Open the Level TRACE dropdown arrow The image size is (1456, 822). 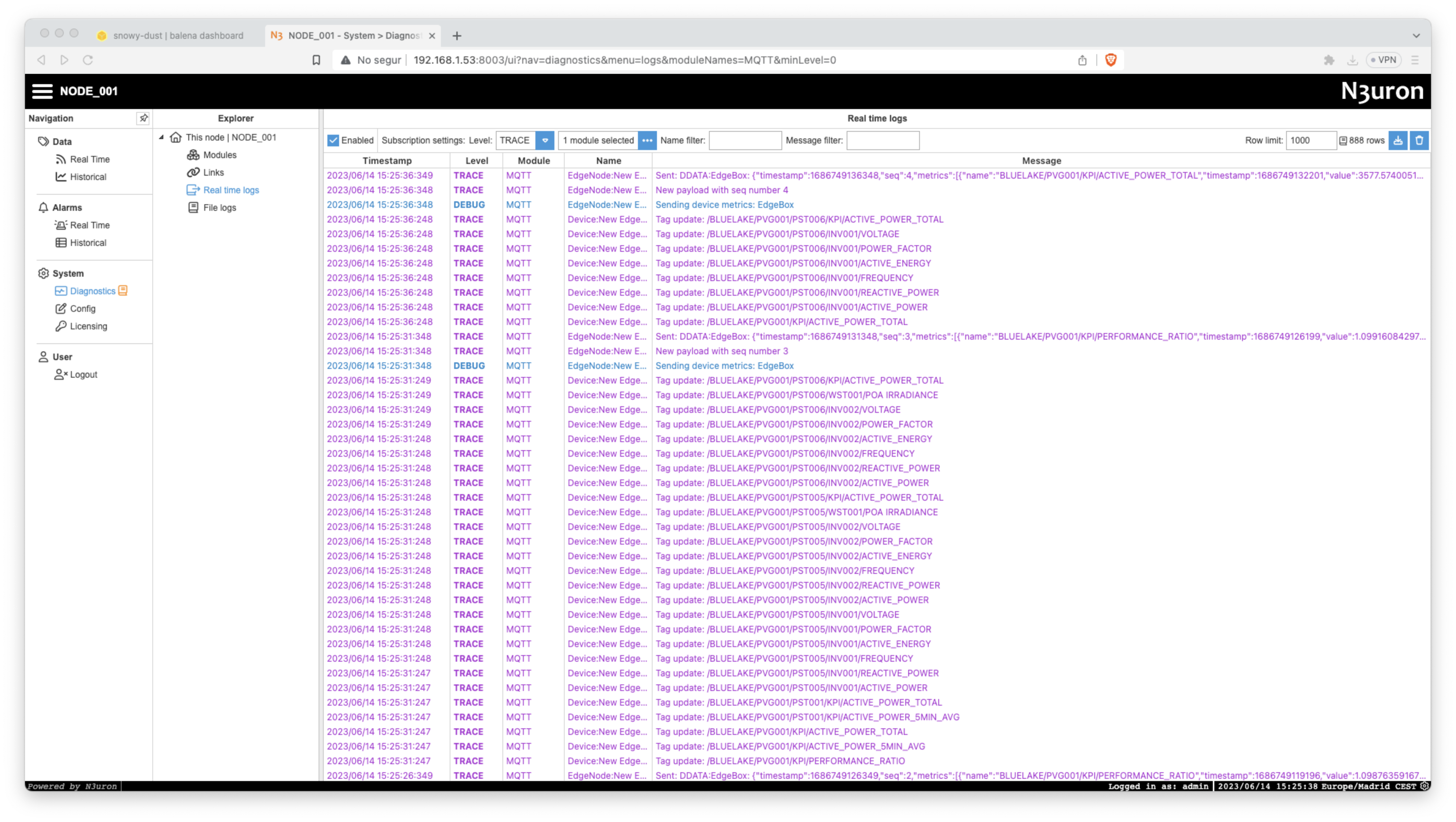pos(545,141)
